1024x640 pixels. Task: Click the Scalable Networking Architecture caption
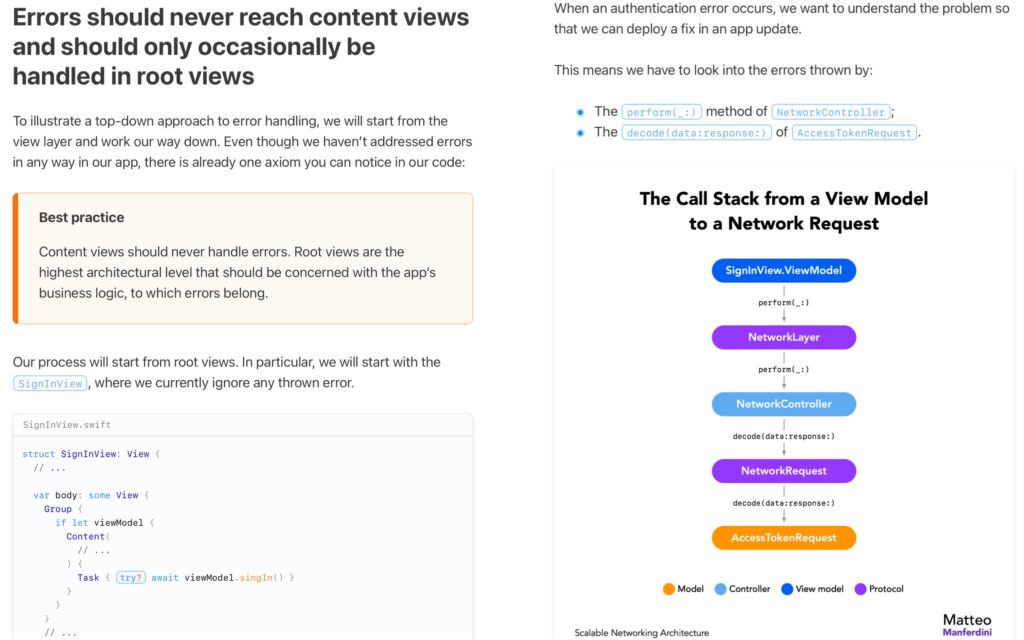[x=641, y=632]
